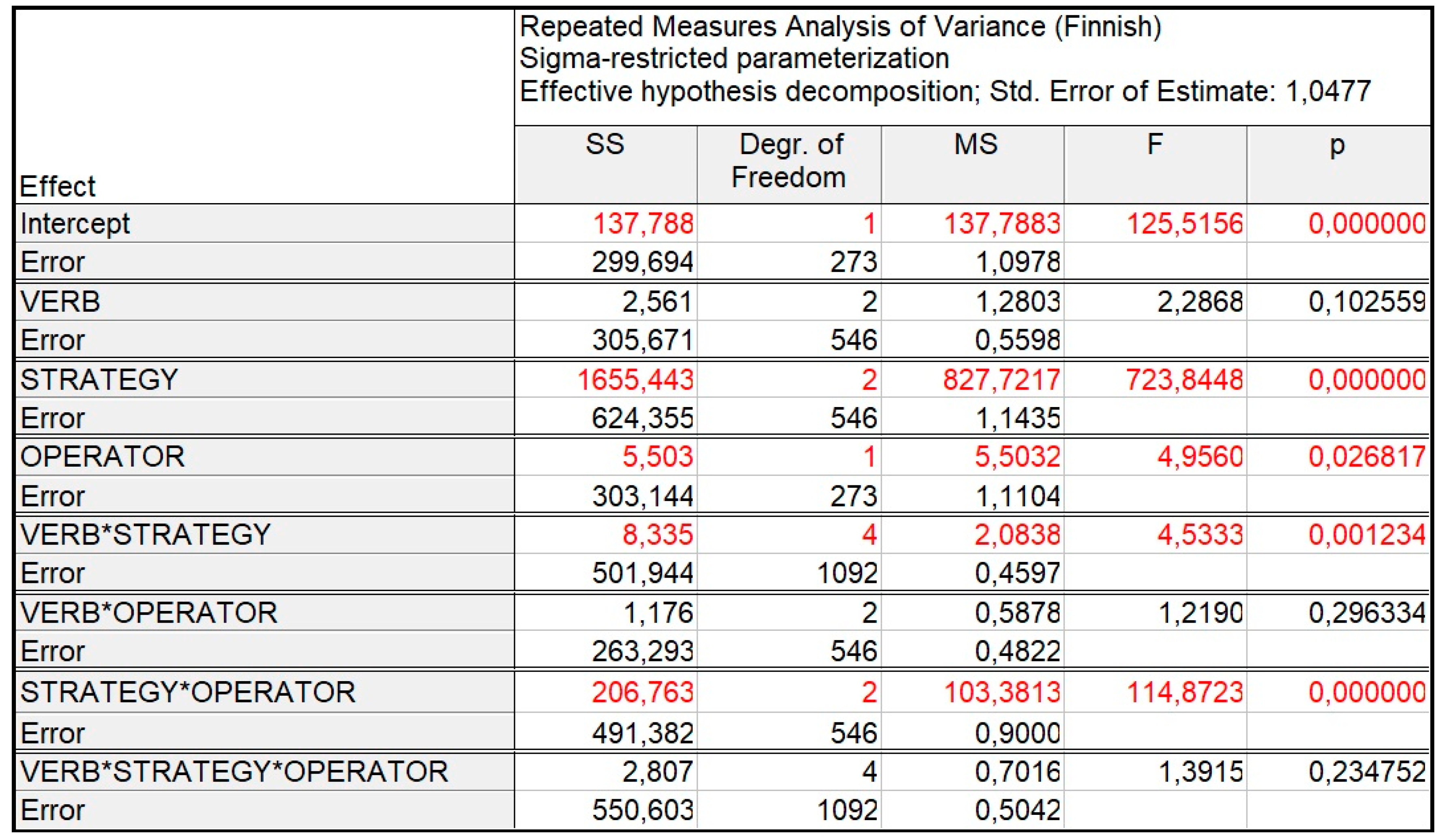This screenshot has height=840, width=1445.
Task: Select the STRATEGY*OPERATOR row label
Action: [x=188, y=692]
